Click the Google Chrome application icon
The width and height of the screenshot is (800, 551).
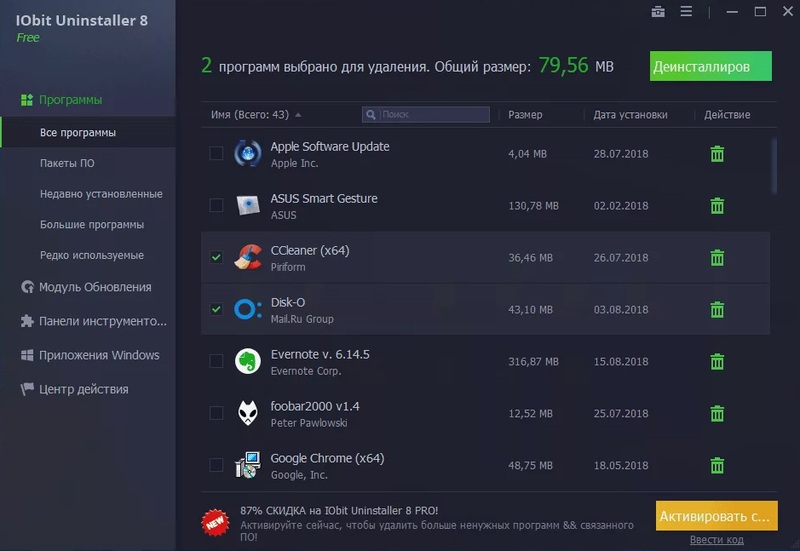tap(247, 466)
